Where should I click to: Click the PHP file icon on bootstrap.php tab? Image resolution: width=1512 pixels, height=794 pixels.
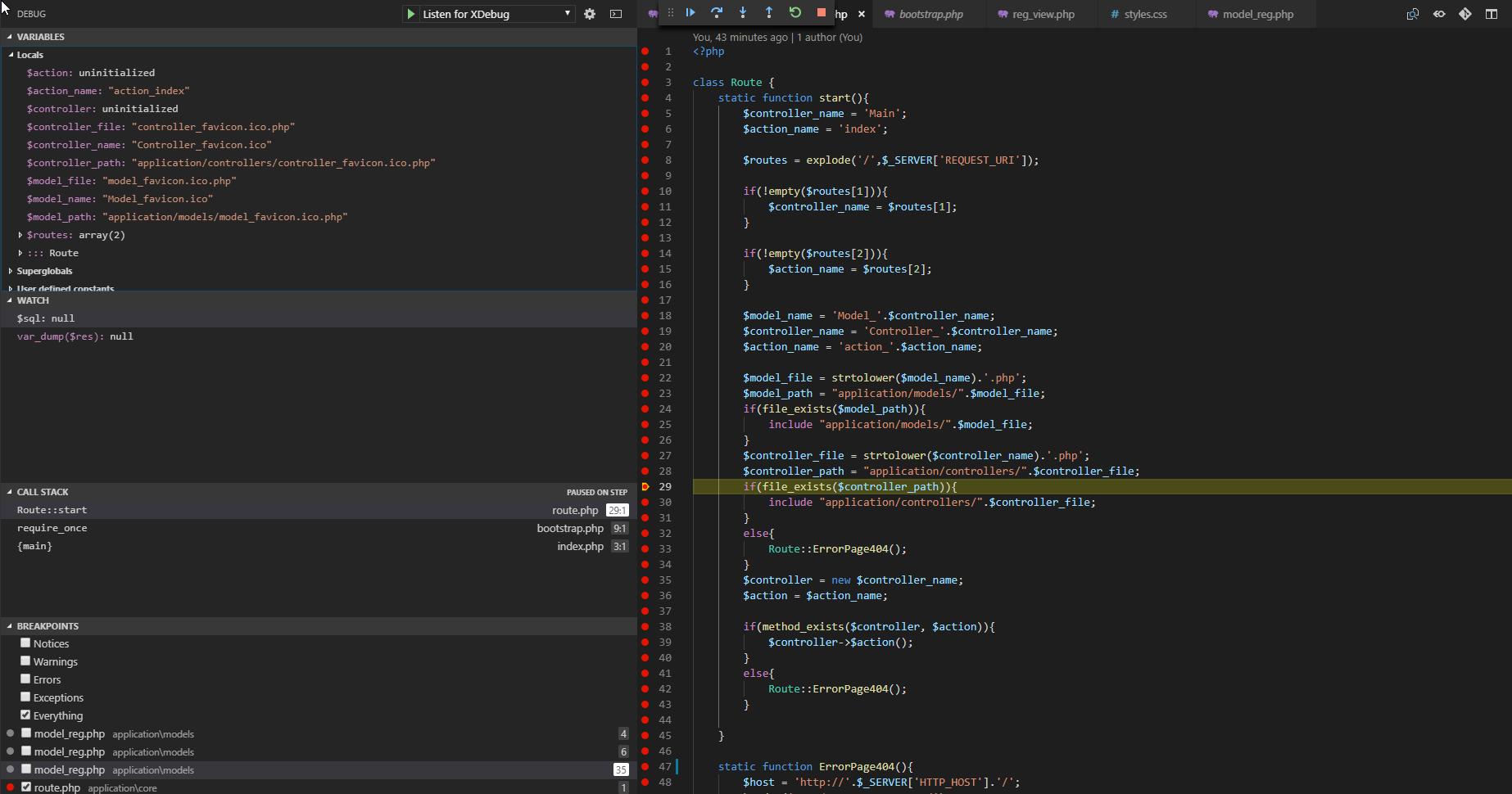(x=890, y=14)
